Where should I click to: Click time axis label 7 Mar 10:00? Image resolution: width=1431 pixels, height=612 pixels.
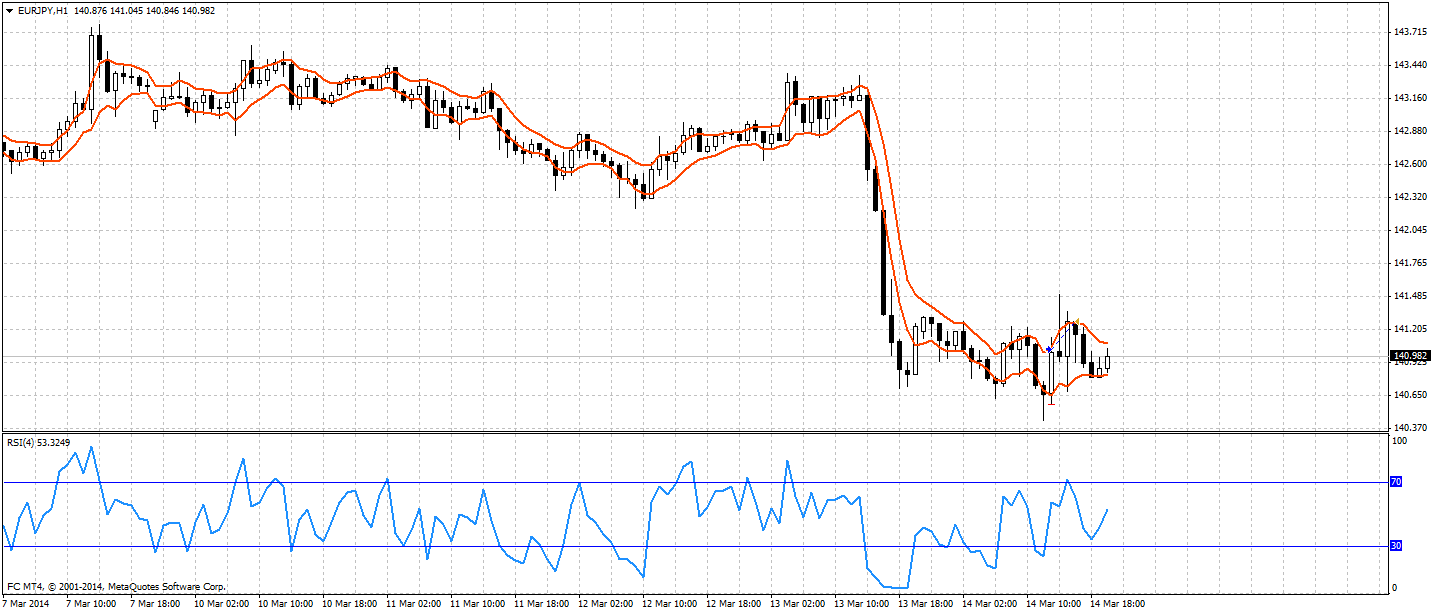(x=91, y=604)
